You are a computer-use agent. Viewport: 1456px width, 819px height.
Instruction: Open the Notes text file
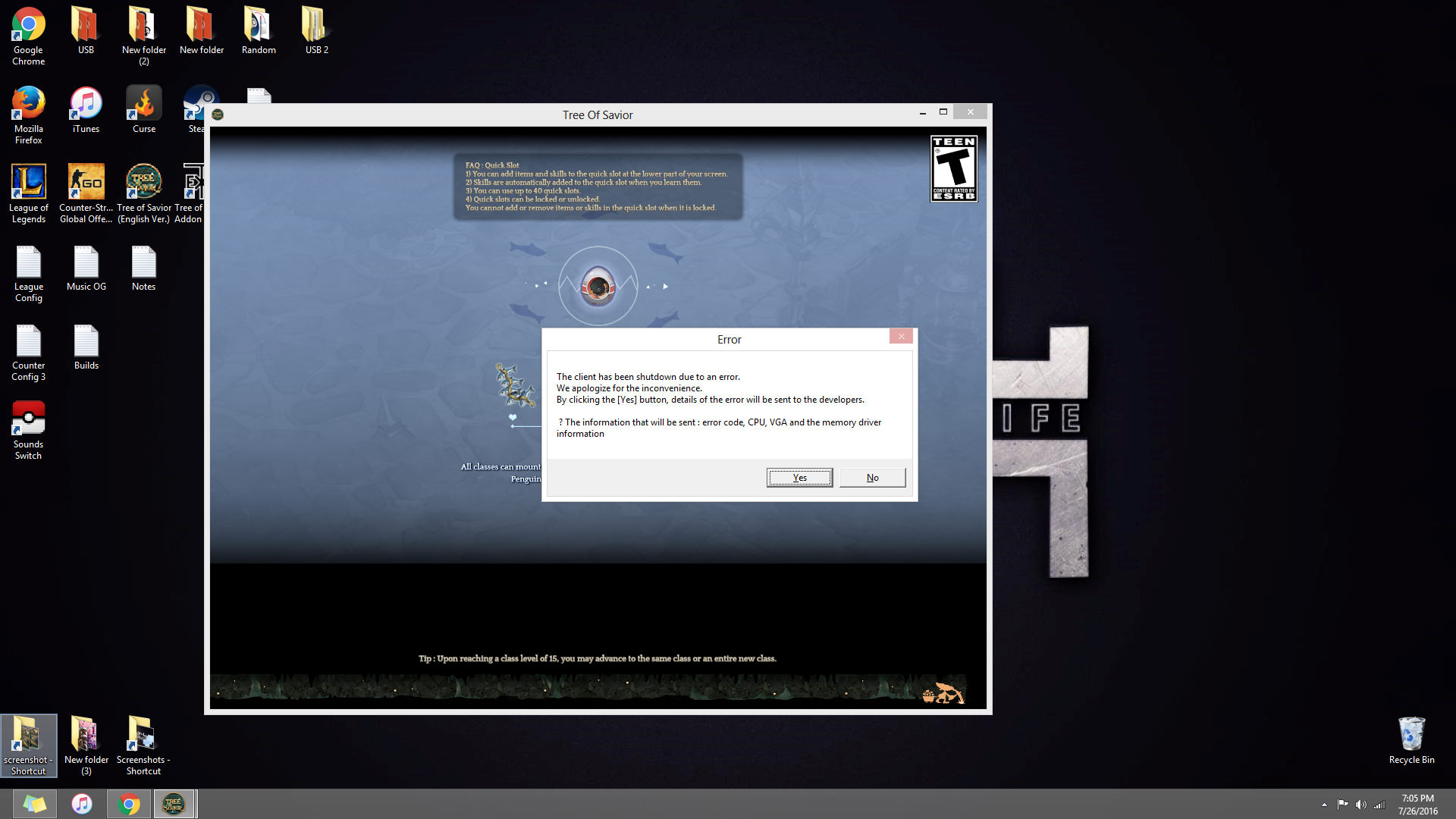coord(143,262)
